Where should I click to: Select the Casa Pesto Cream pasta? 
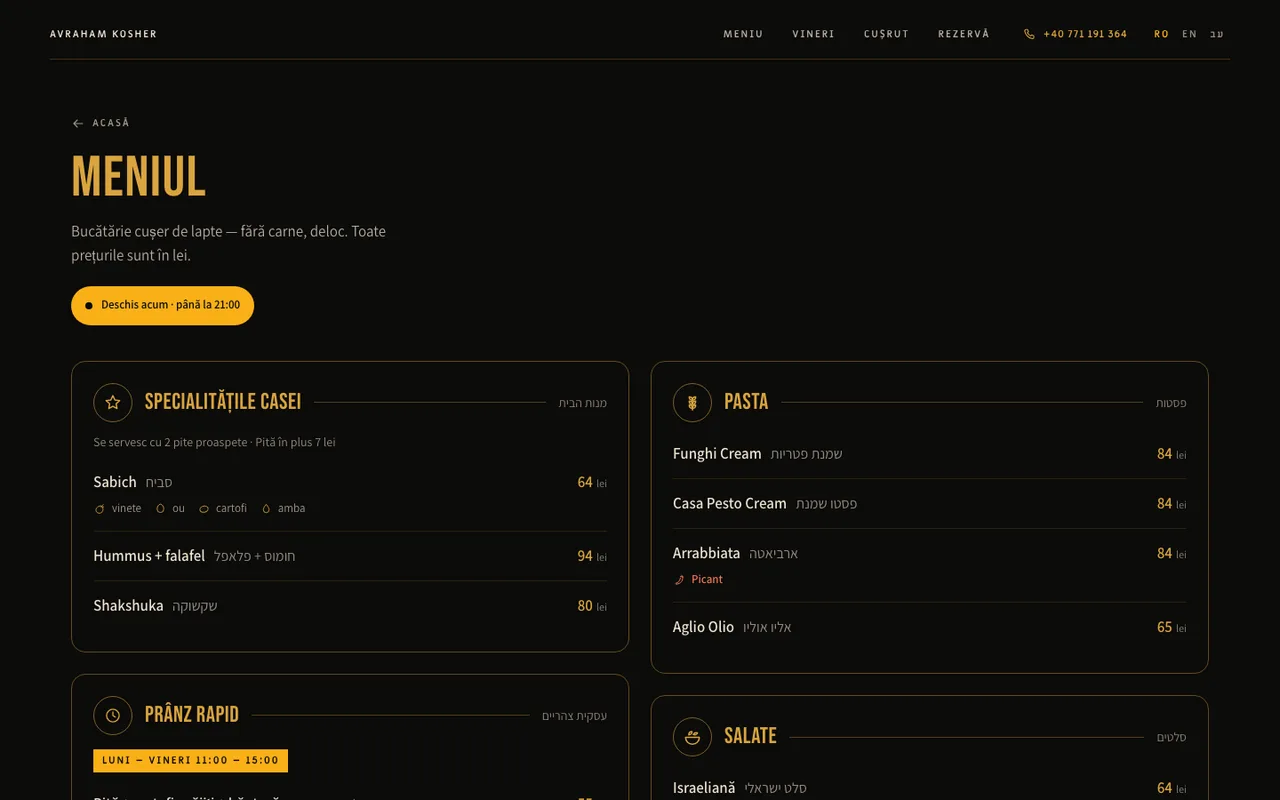coord(929,504)
